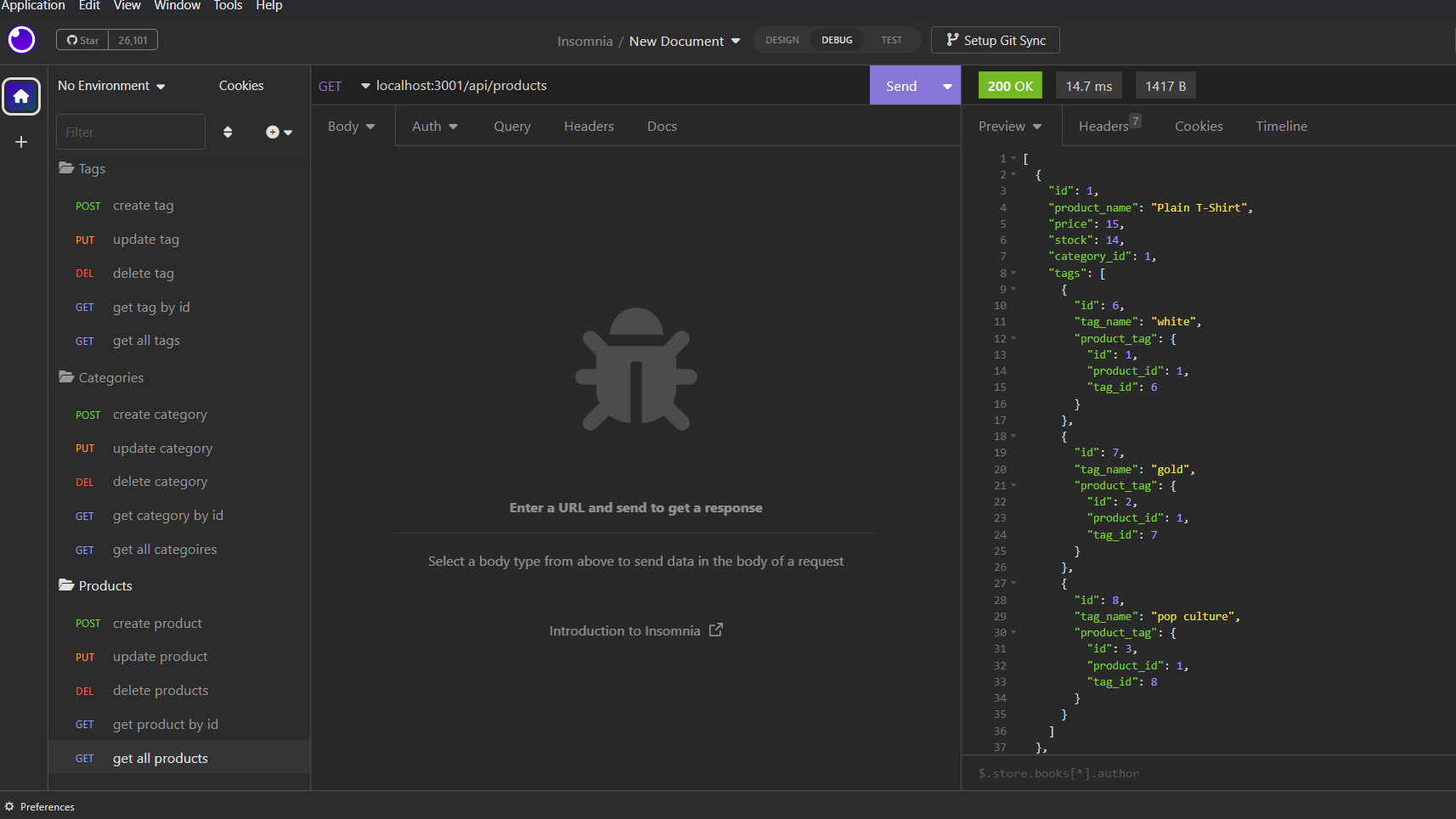Open the create request plus dropdown
Image resolution: width=1456 pixels, height=819 pixels.
(279, 132)
